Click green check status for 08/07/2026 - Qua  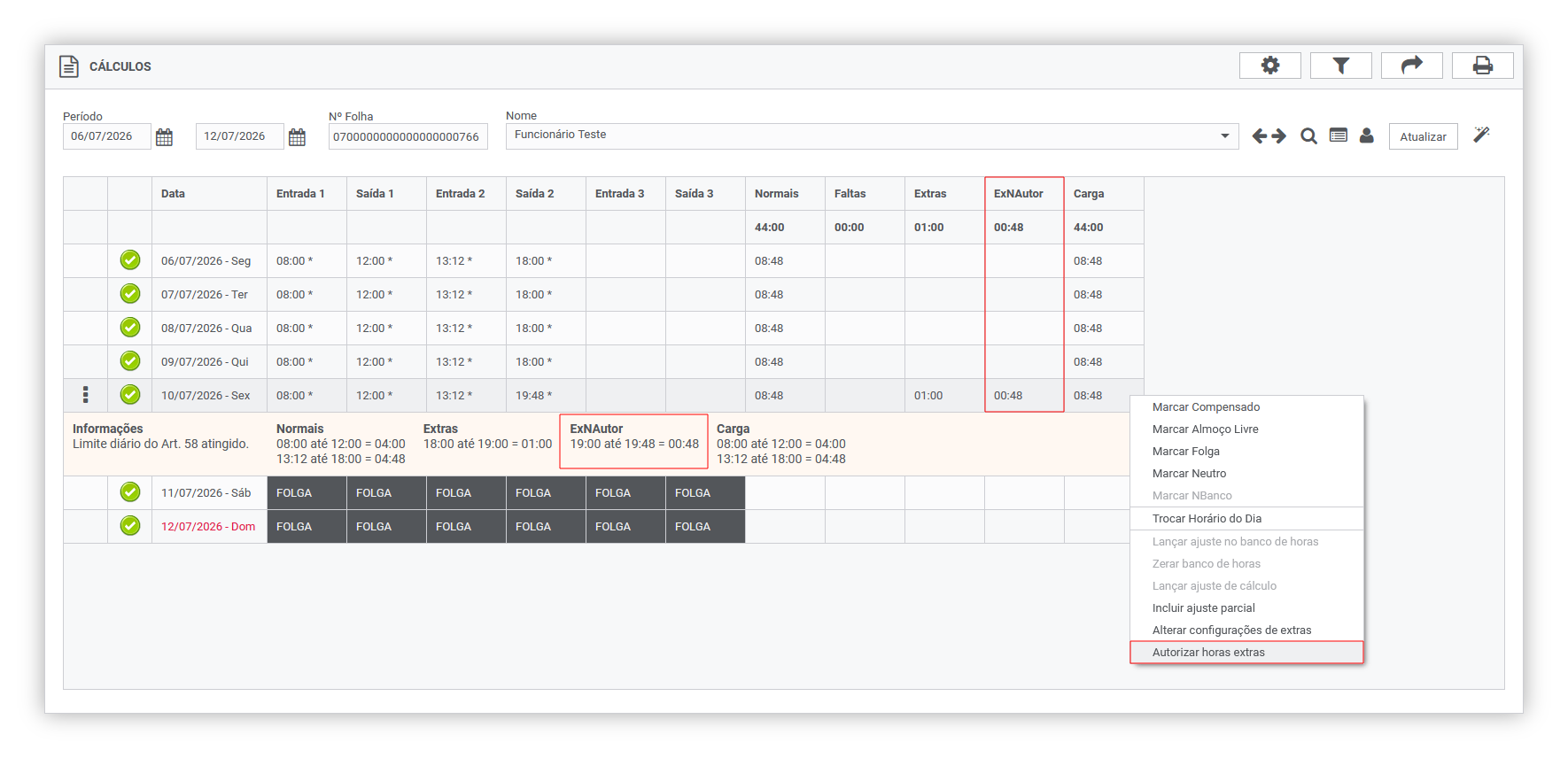coord(130,328)
